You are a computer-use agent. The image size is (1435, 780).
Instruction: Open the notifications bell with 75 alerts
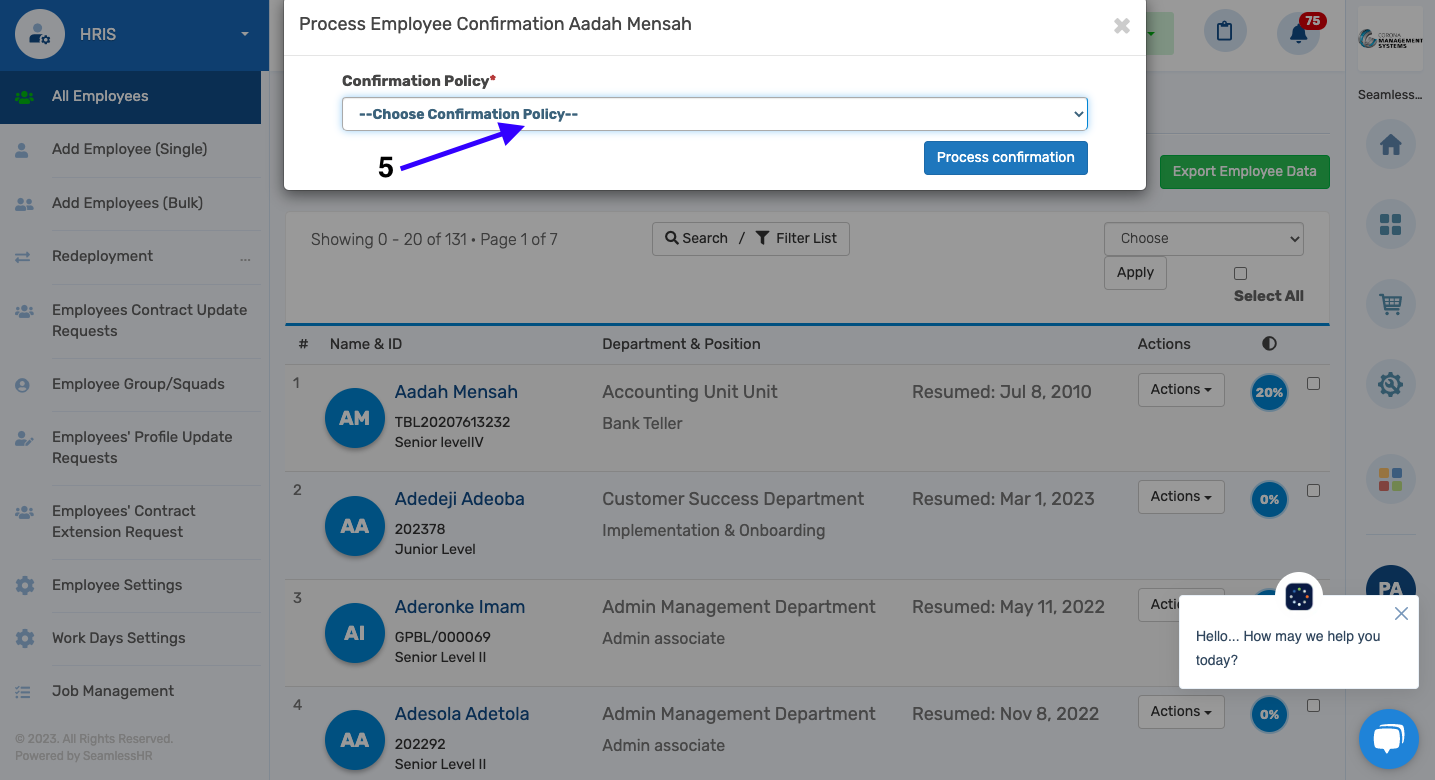(1298, 31)
